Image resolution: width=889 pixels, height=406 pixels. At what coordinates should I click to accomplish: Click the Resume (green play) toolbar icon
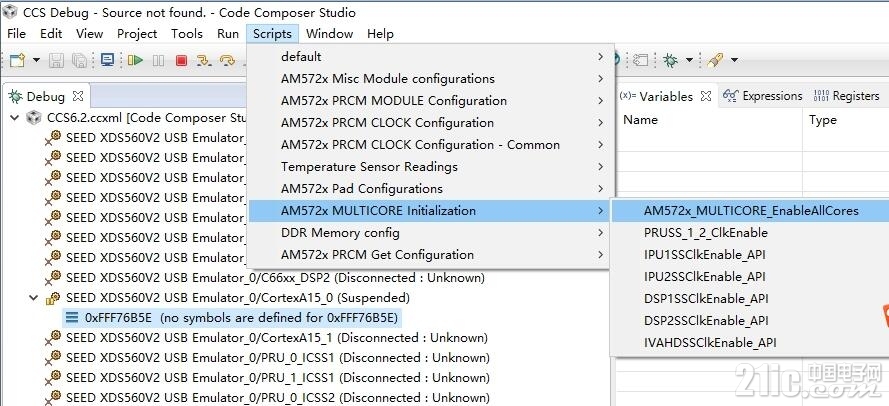tap(135, 60)
